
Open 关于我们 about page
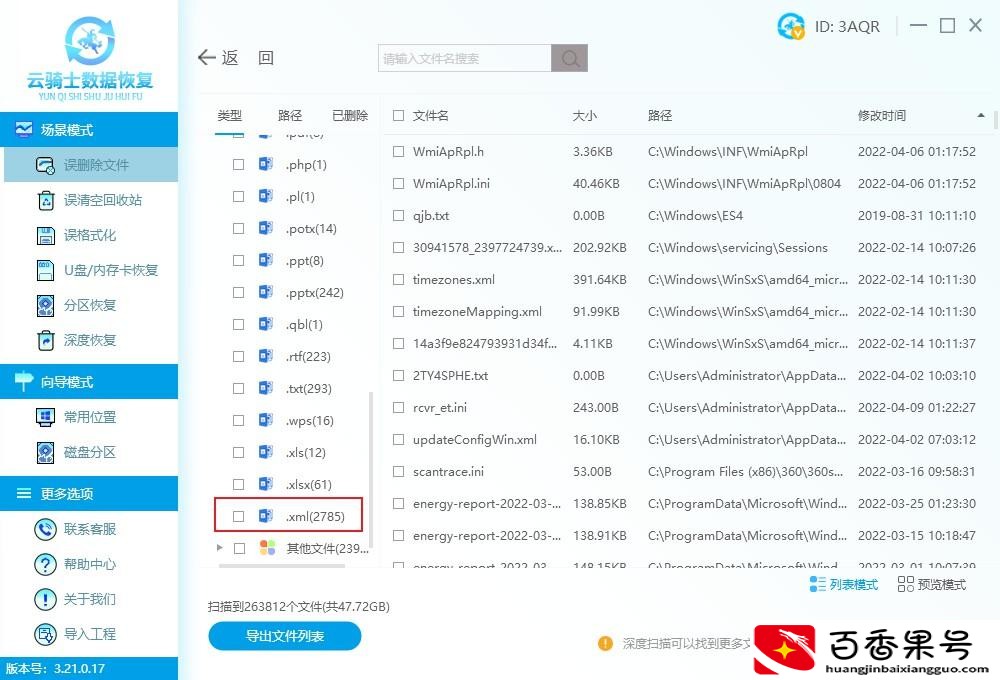[75, 599]
